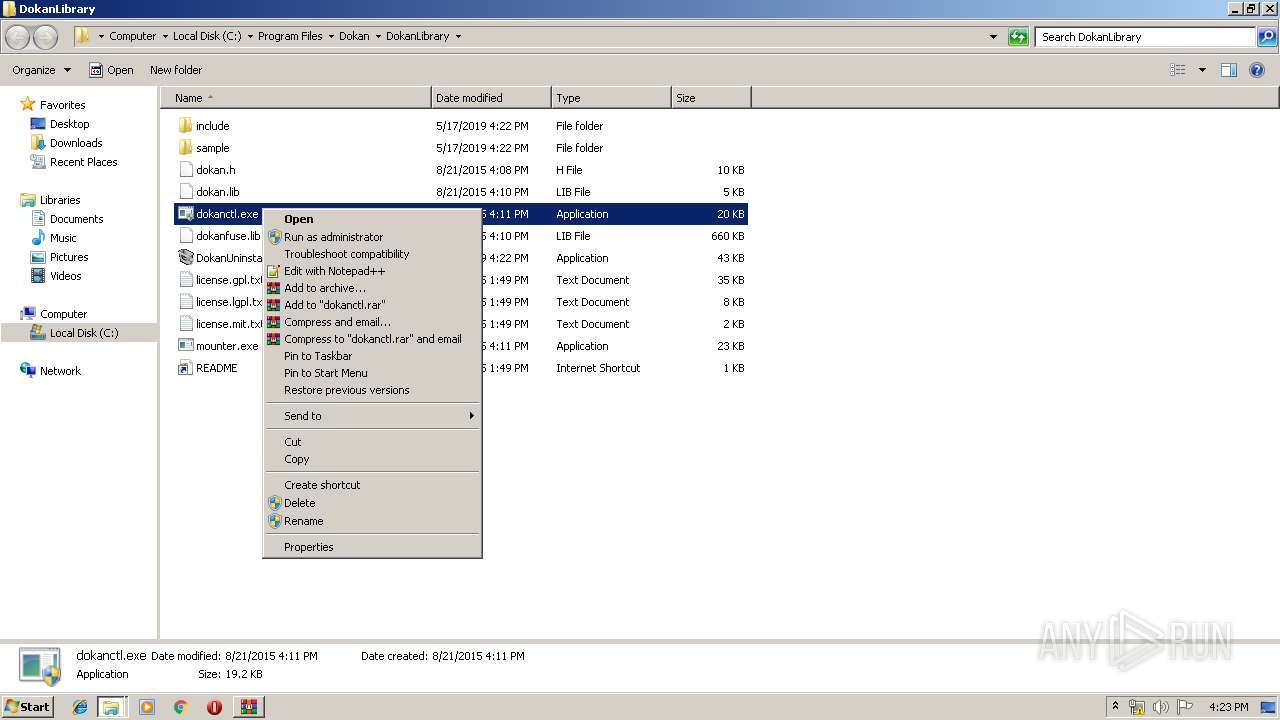Select the dokan.h file icon
1280x720 pixels.
(185, 170)
